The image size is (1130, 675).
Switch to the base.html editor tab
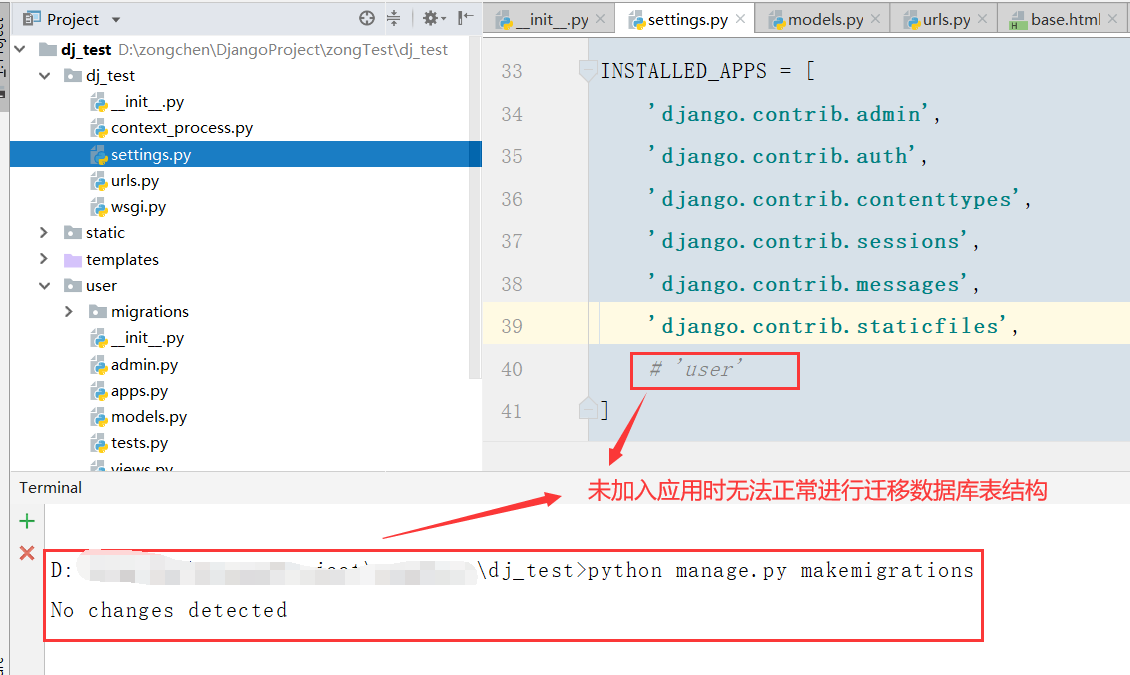(x=1064, y=19)
